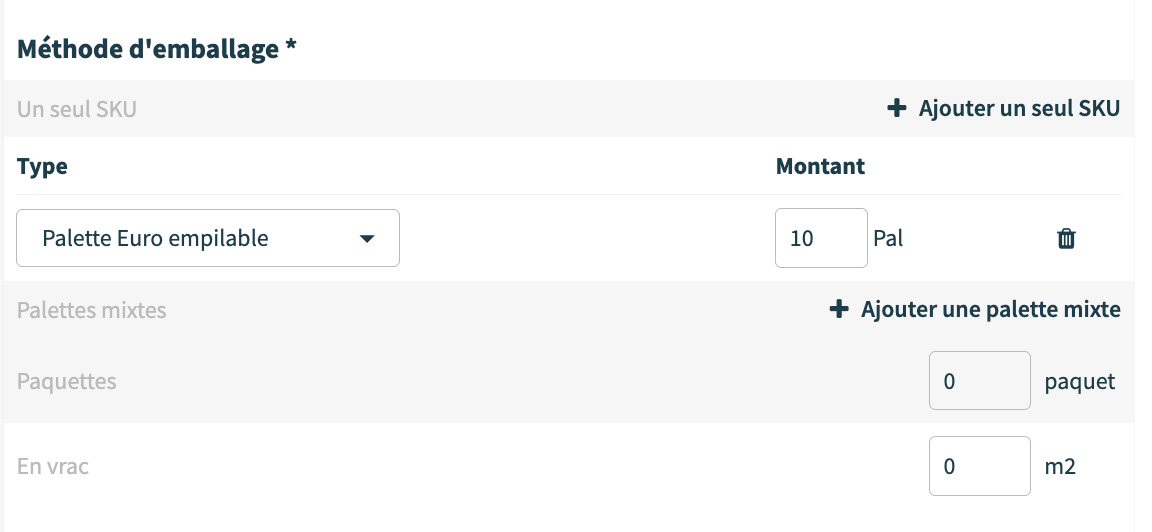Image resolution: width=1152 pixels, height=532 pixels.
Task: Click the Paquettes row label
Action: click(66, 381)
